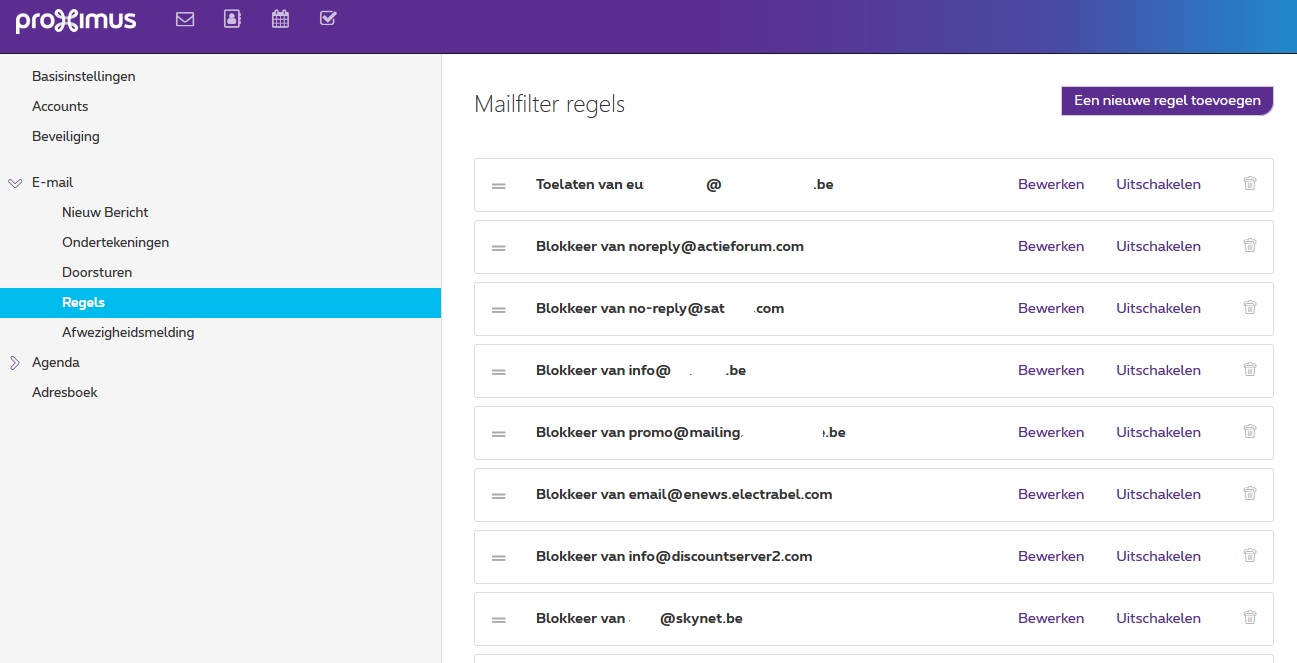Delete the info@discountserver2.com rule via trash icon
1297x663 pixels.
(1249, 556)
